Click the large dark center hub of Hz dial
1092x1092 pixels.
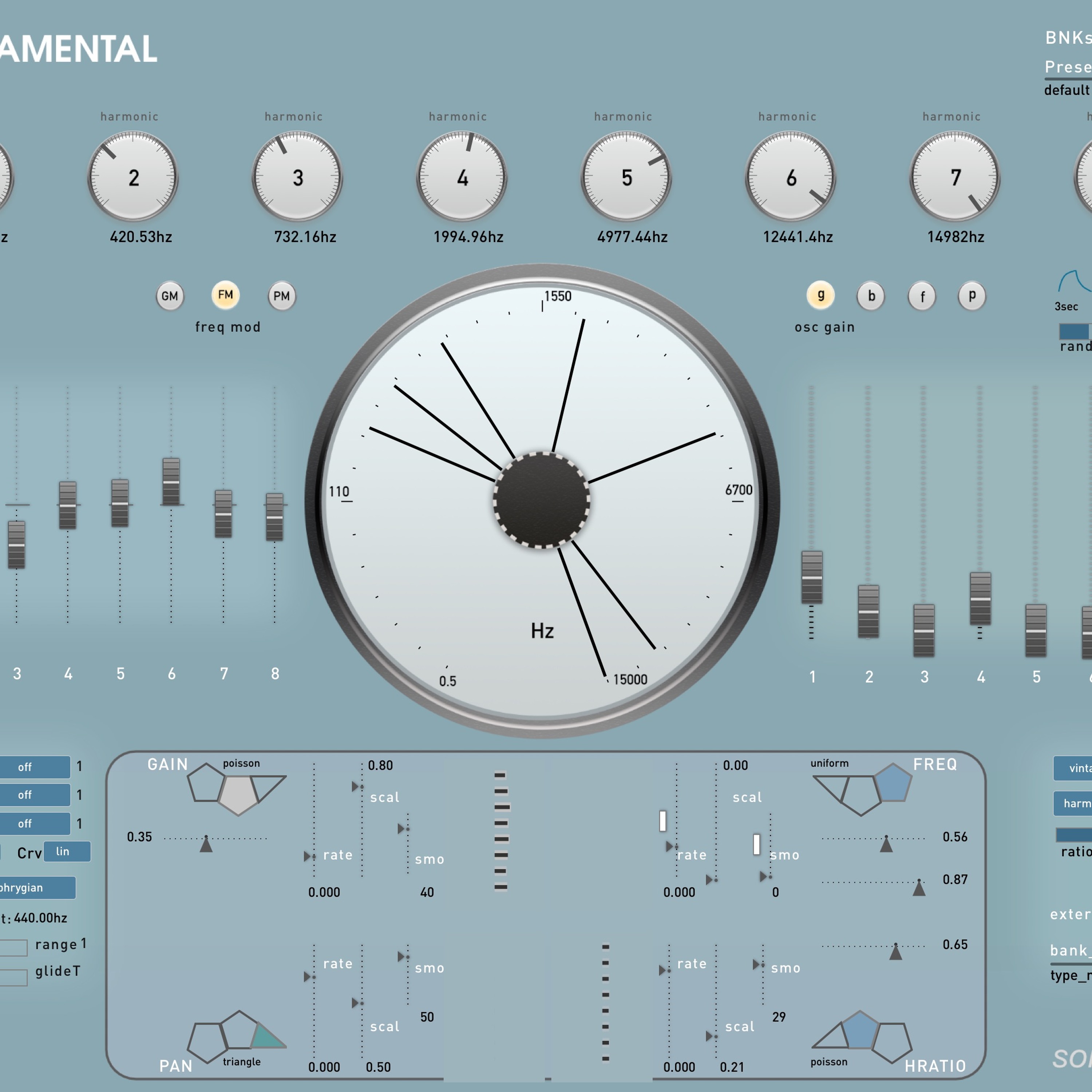542,500
